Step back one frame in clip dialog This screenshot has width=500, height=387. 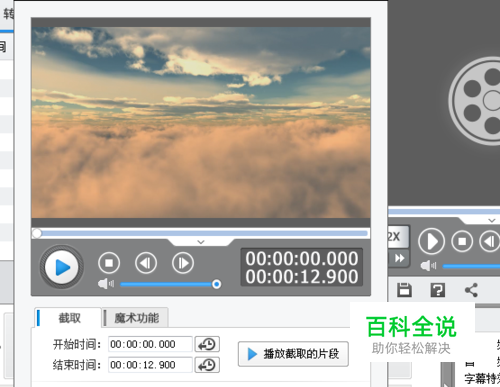tap(146, 263)
